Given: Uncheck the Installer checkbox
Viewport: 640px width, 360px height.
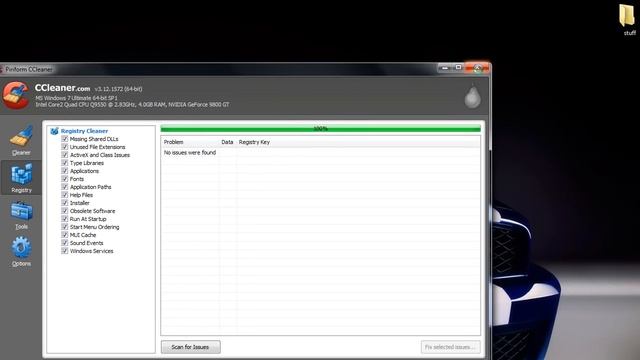Looking at the screenshot, I should (64, 202).
